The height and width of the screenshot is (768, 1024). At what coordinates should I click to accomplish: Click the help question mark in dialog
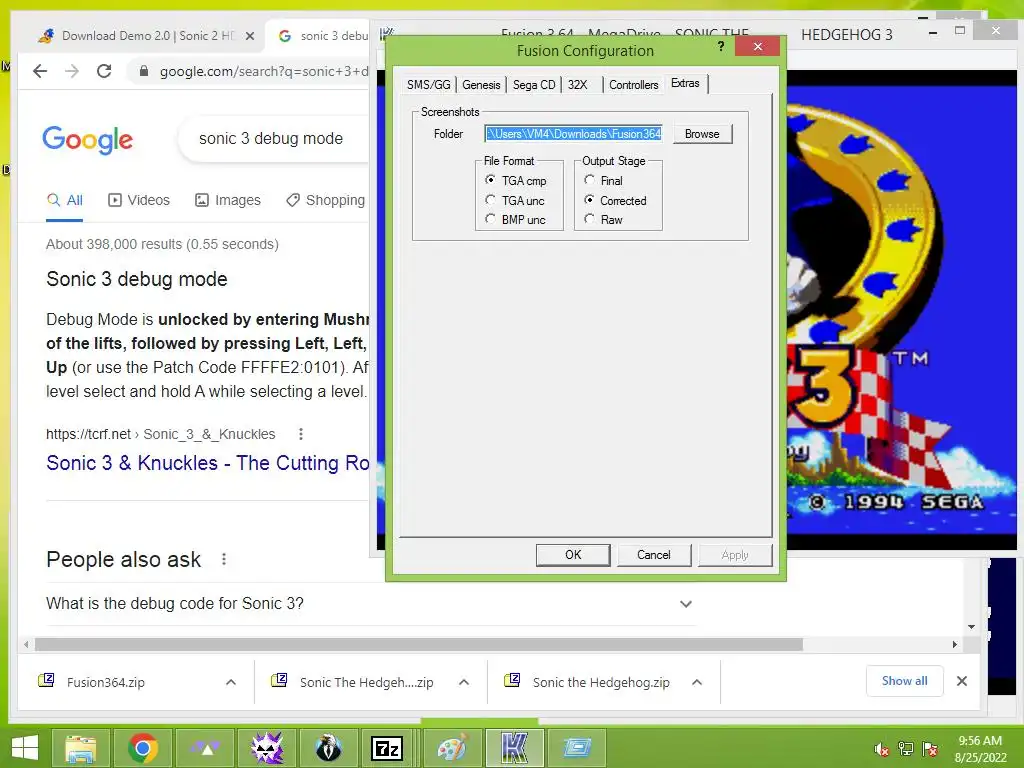[x=721, y=46]
